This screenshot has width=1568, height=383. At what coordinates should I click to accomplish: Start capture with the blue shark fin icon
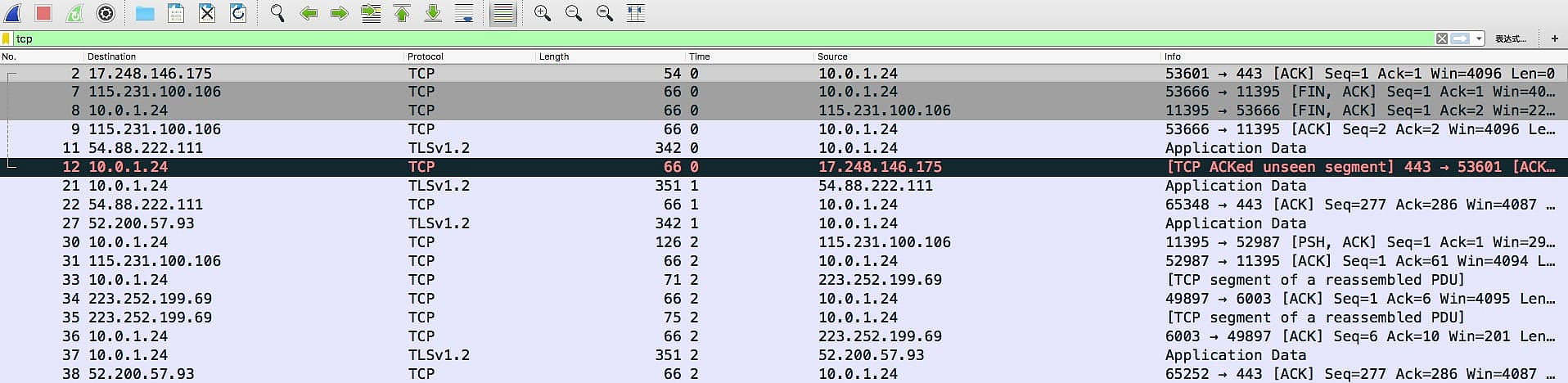pos(13,13)
